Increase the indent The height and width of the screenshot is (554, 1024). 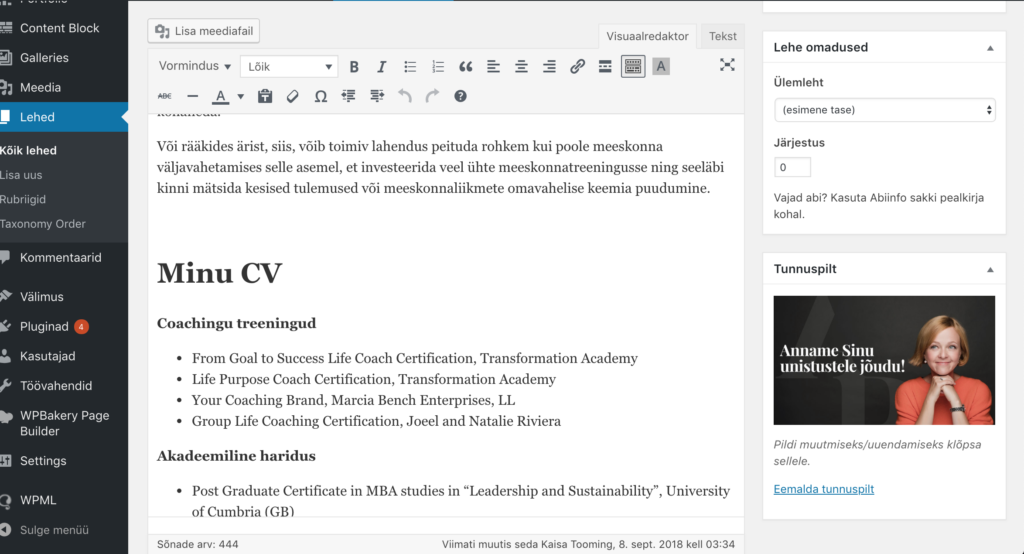click(x=377, y=96)
